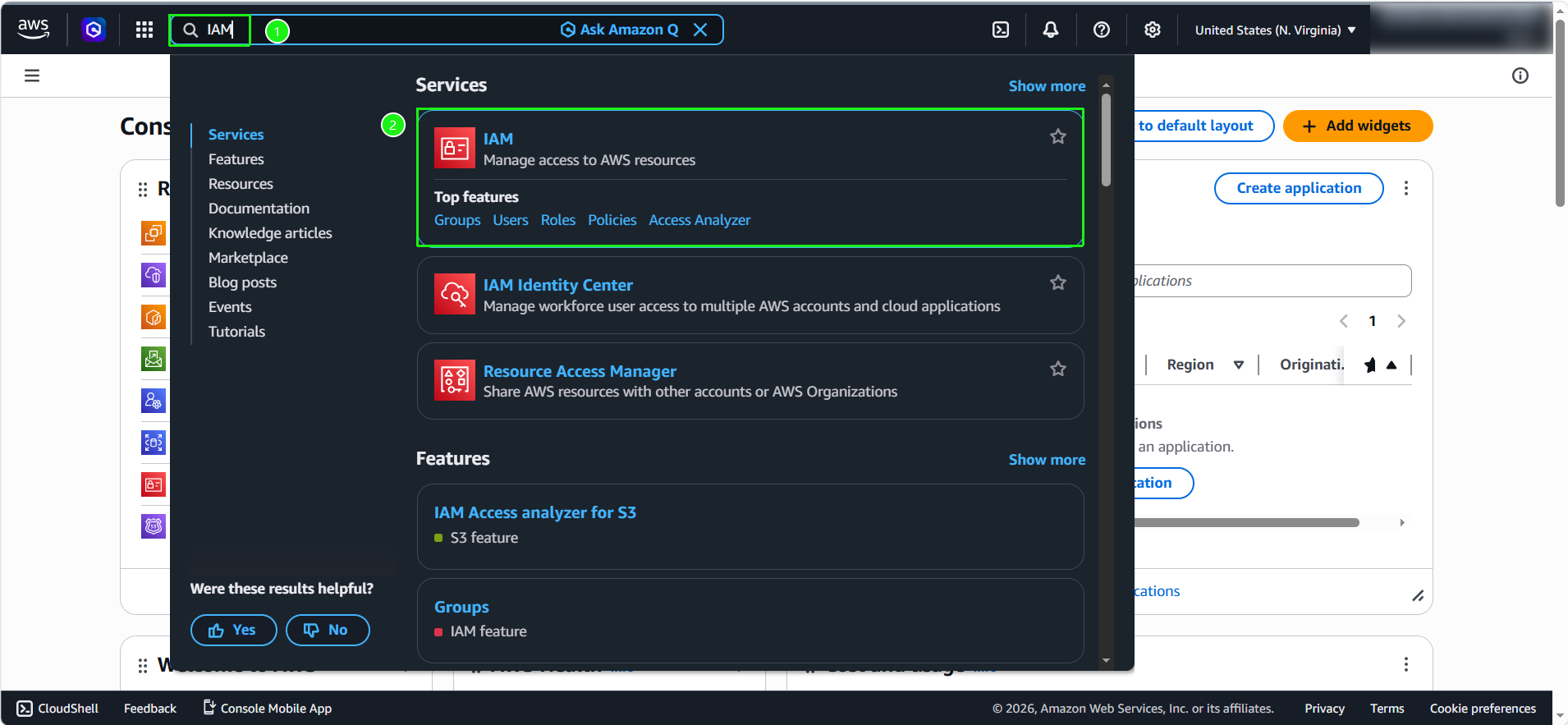Click the Add widgets button
The image size is (1568, 725).
click(1358, 126)
